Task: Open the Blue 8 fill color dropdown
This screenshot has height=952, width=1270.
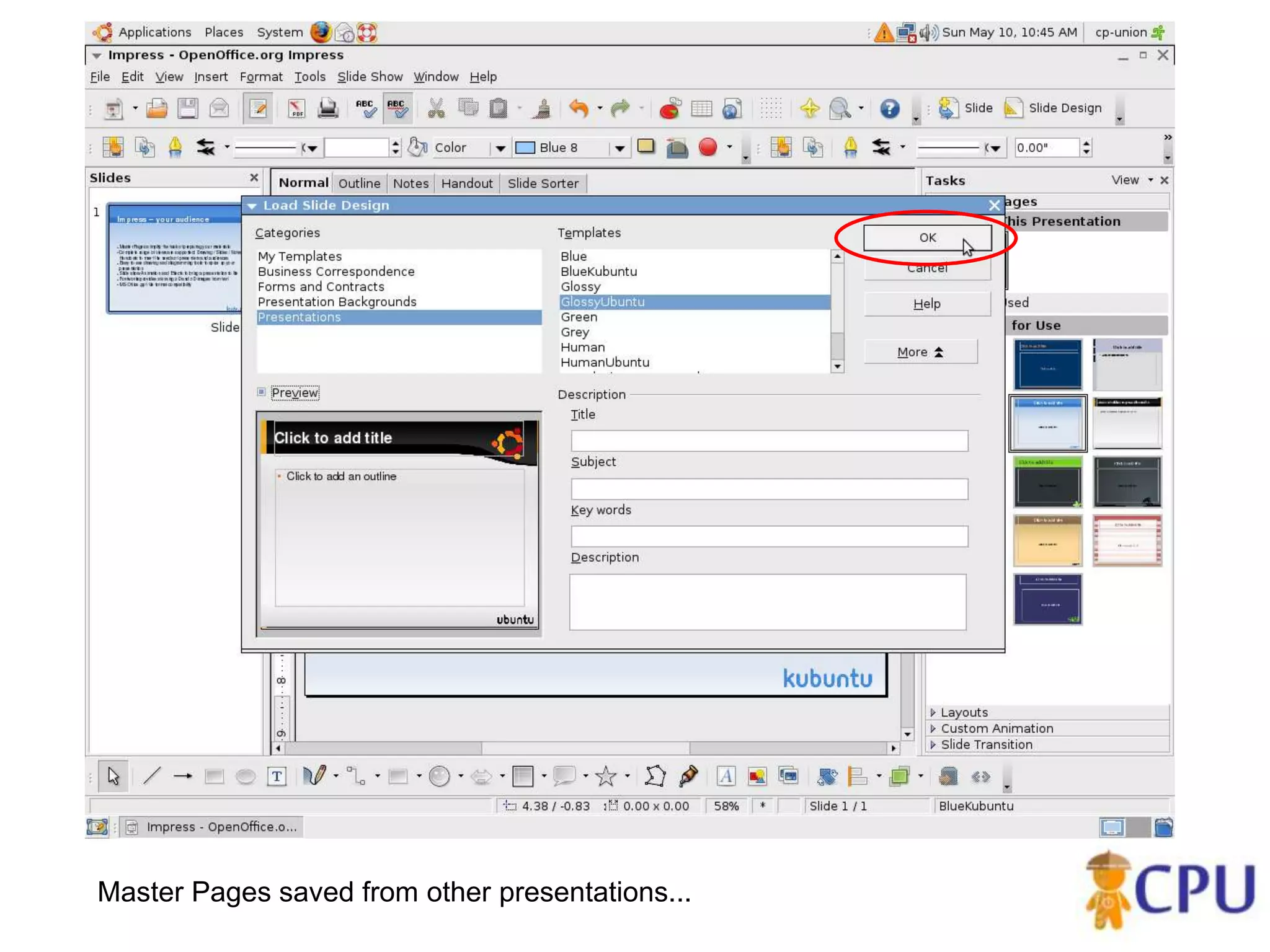Action: point(619,148)
